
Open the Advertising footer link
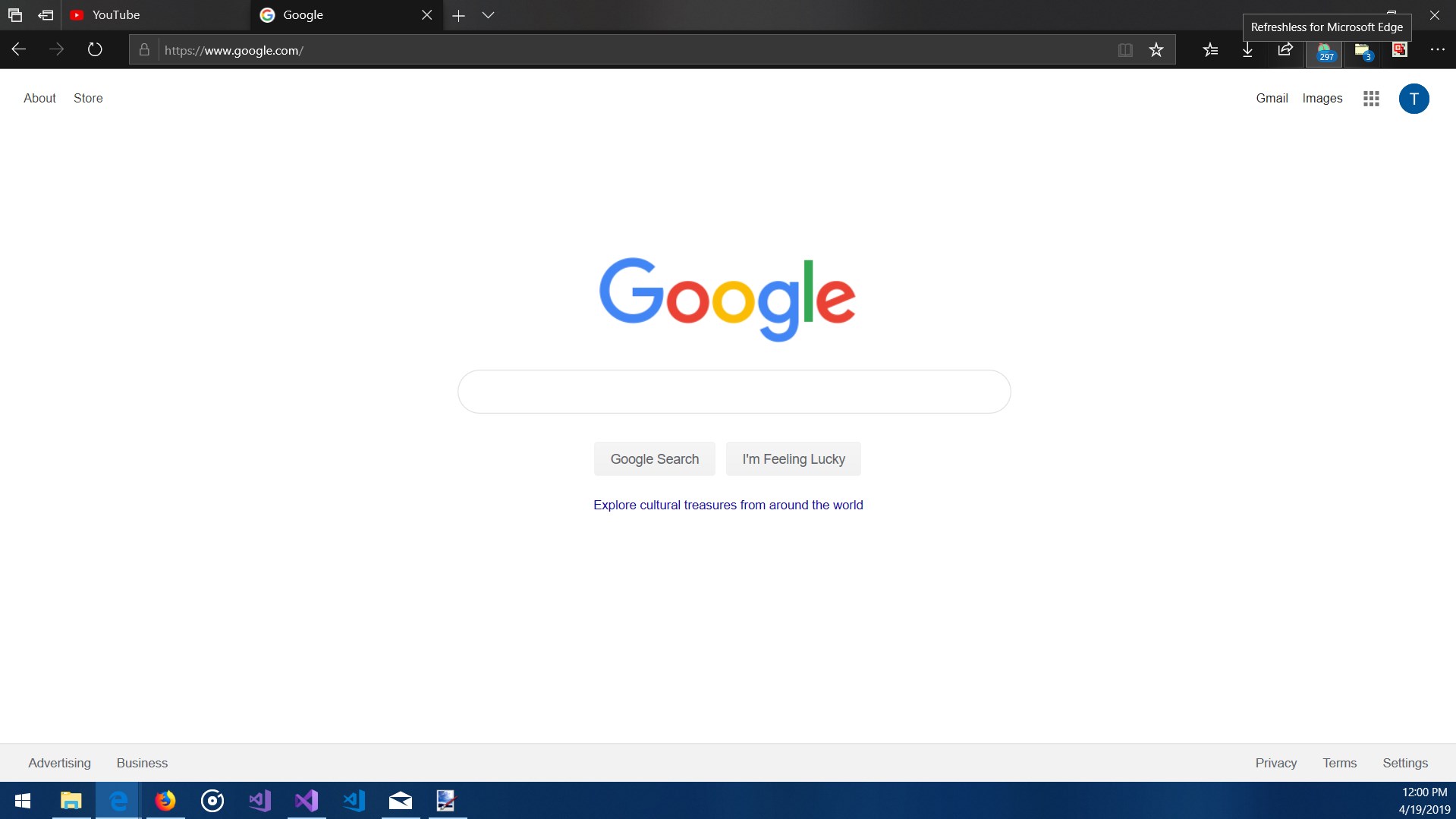click(59, 764)
